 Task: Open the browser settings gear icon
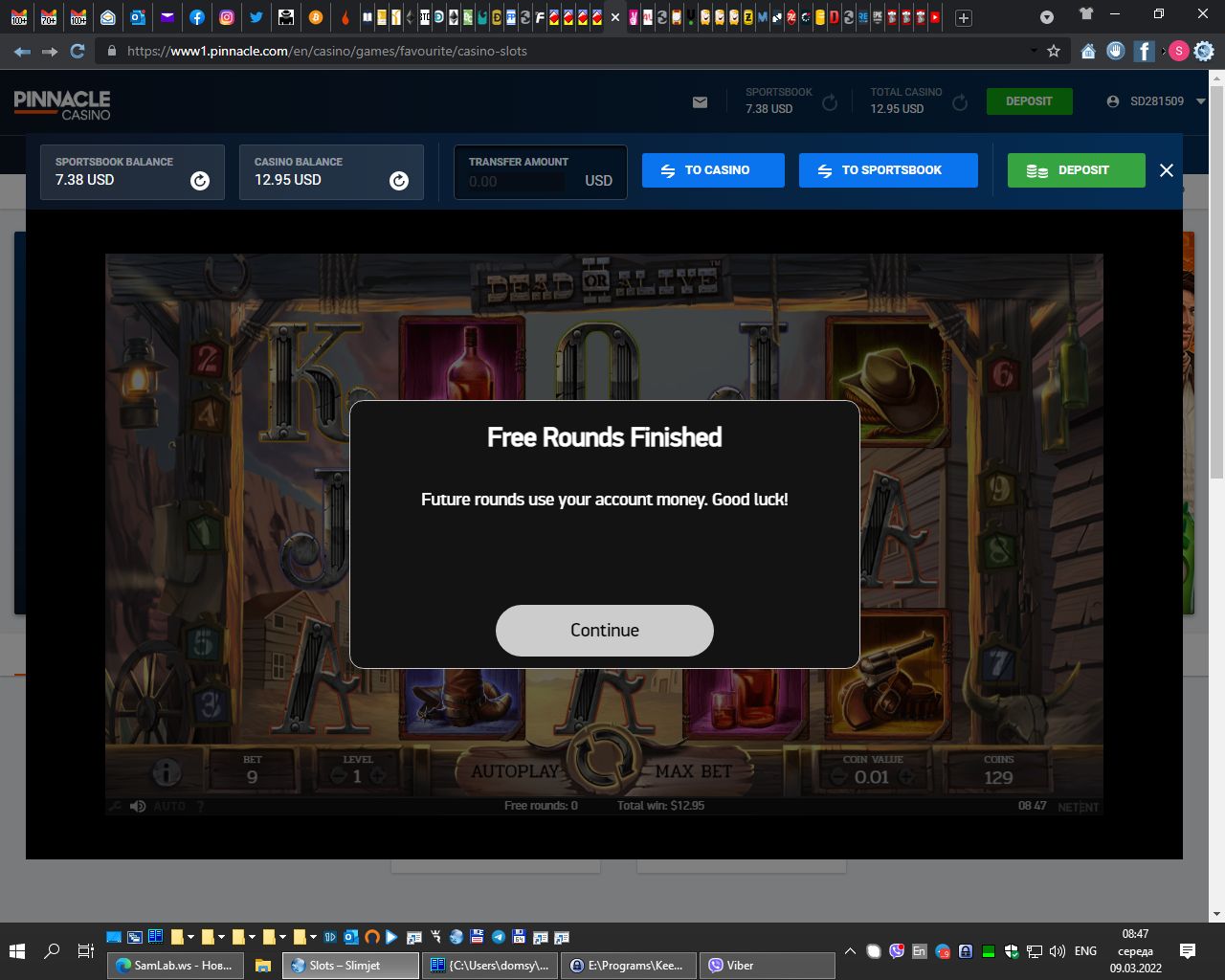pyautogui.click(x=1204, y=52)
